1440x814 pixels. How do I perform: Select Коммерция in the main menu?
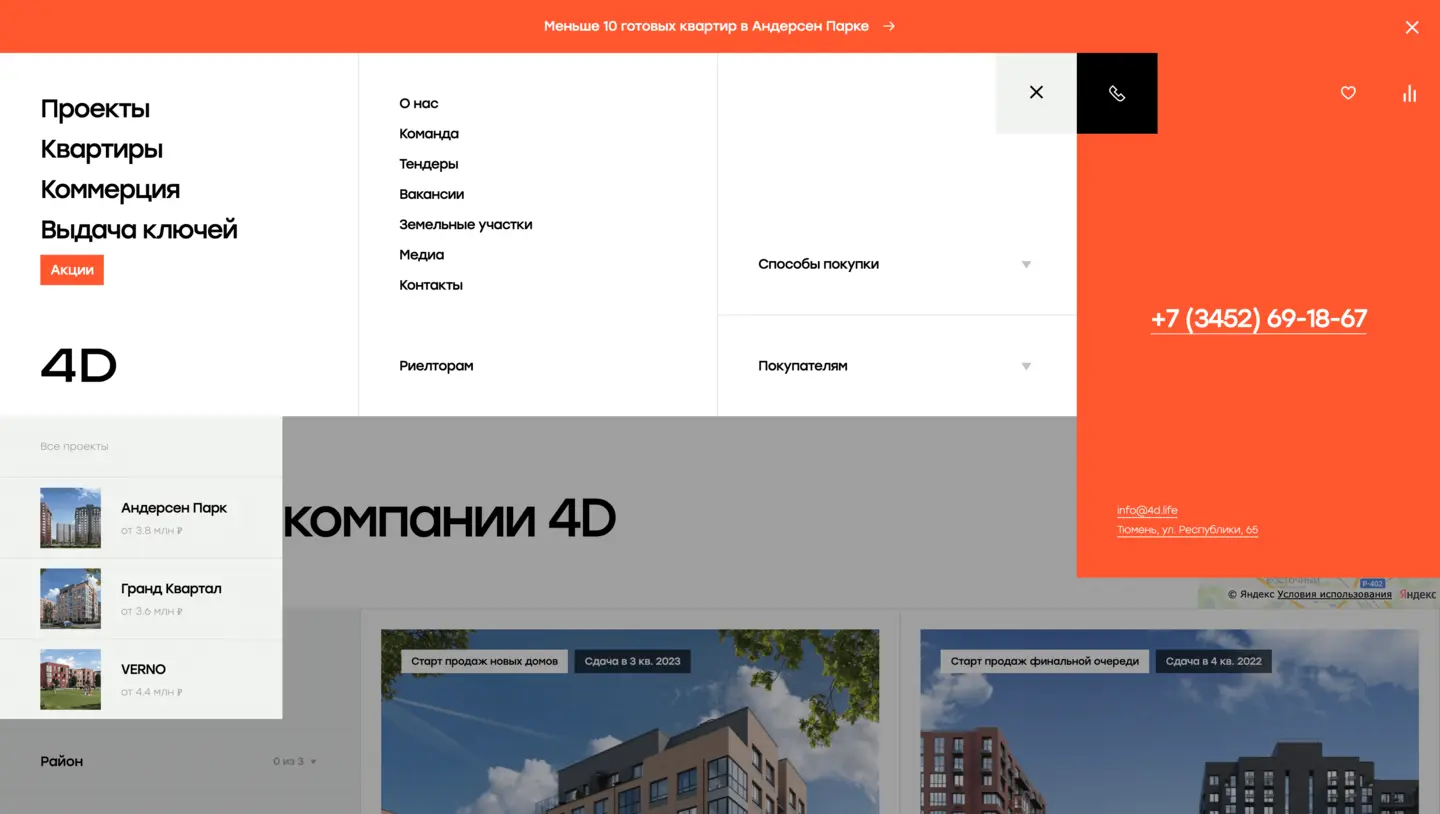(x=110, y=189)
